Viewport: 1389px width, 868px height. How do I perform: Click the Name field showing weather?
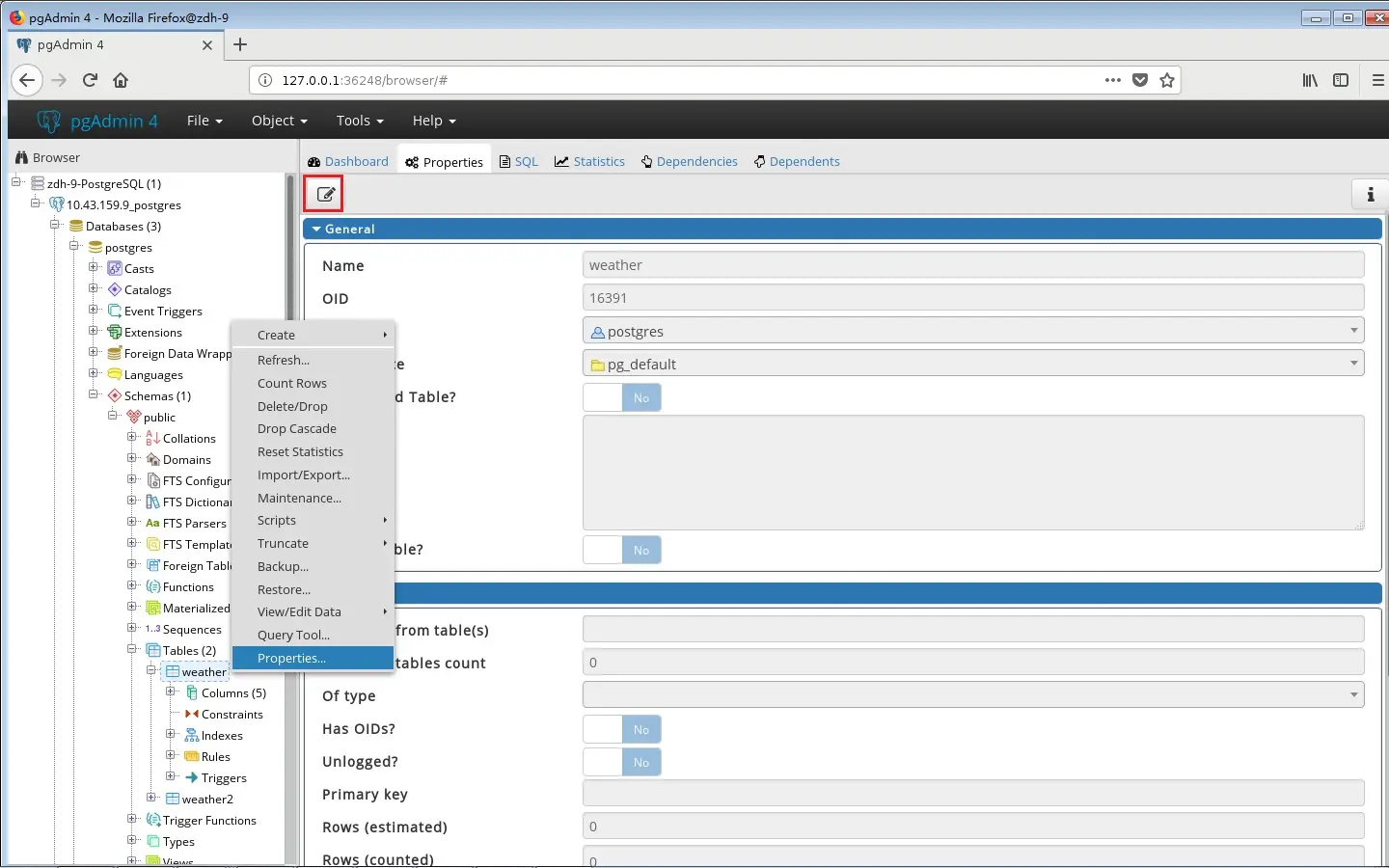973,265
